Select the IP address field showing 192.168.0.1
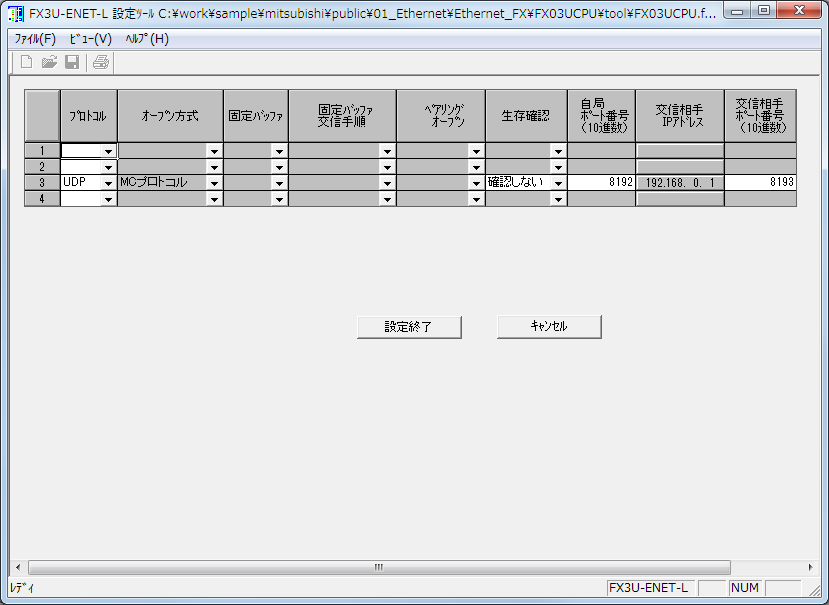The image size is (829, 605). click(x=679, y=181)
